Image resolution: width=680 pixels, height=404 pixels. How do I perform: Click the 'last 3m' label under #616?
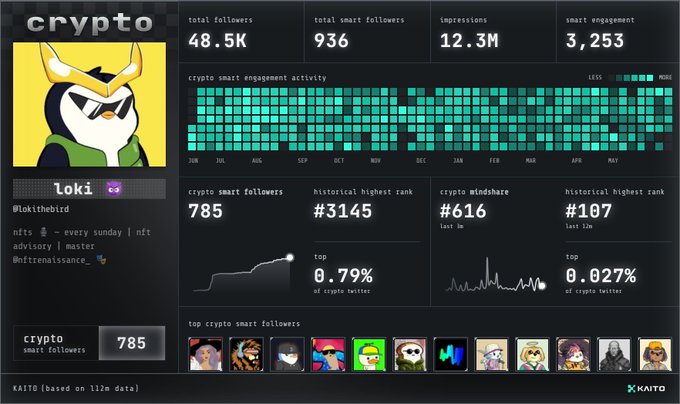click(451, 226)
